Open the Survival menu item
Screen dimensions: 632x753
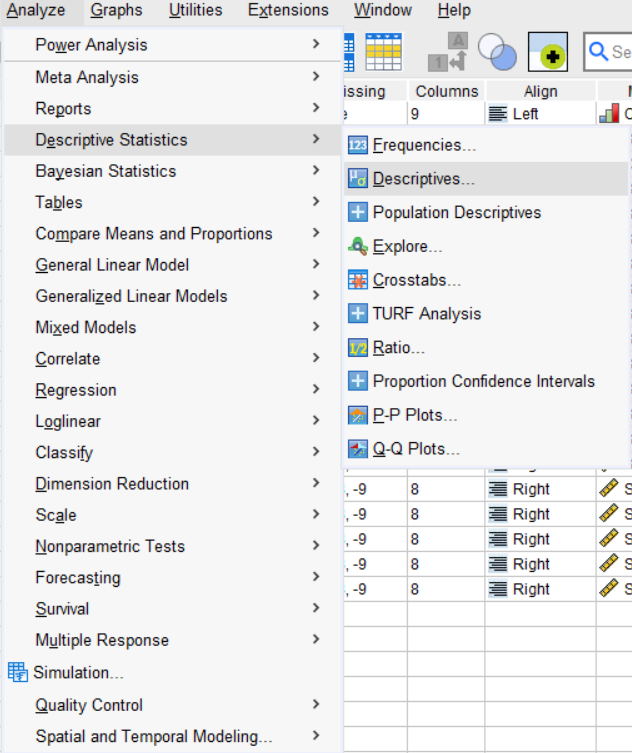172,608
